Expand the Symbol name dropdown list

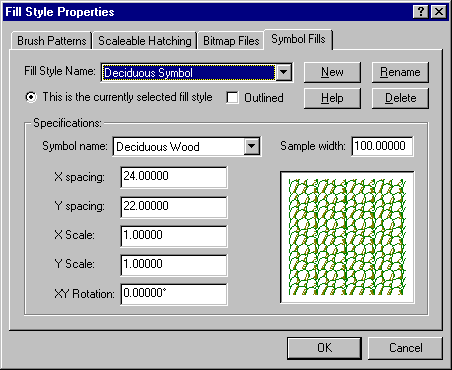(x=252, y=146)
